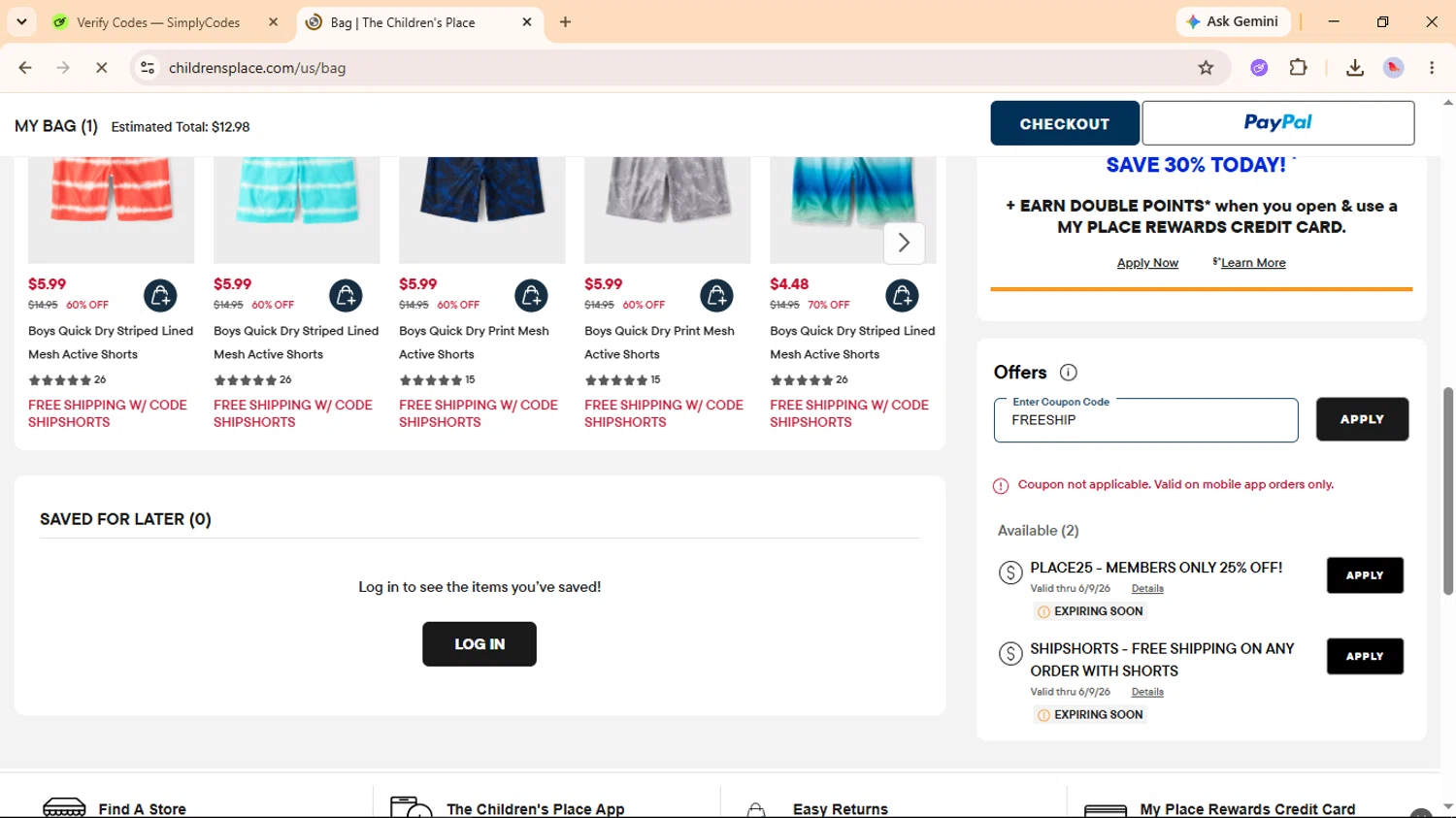This screenshot has width=1456, height=818.
Task: Add the navy print mesh shorts to bag
Action: [531, 296]
